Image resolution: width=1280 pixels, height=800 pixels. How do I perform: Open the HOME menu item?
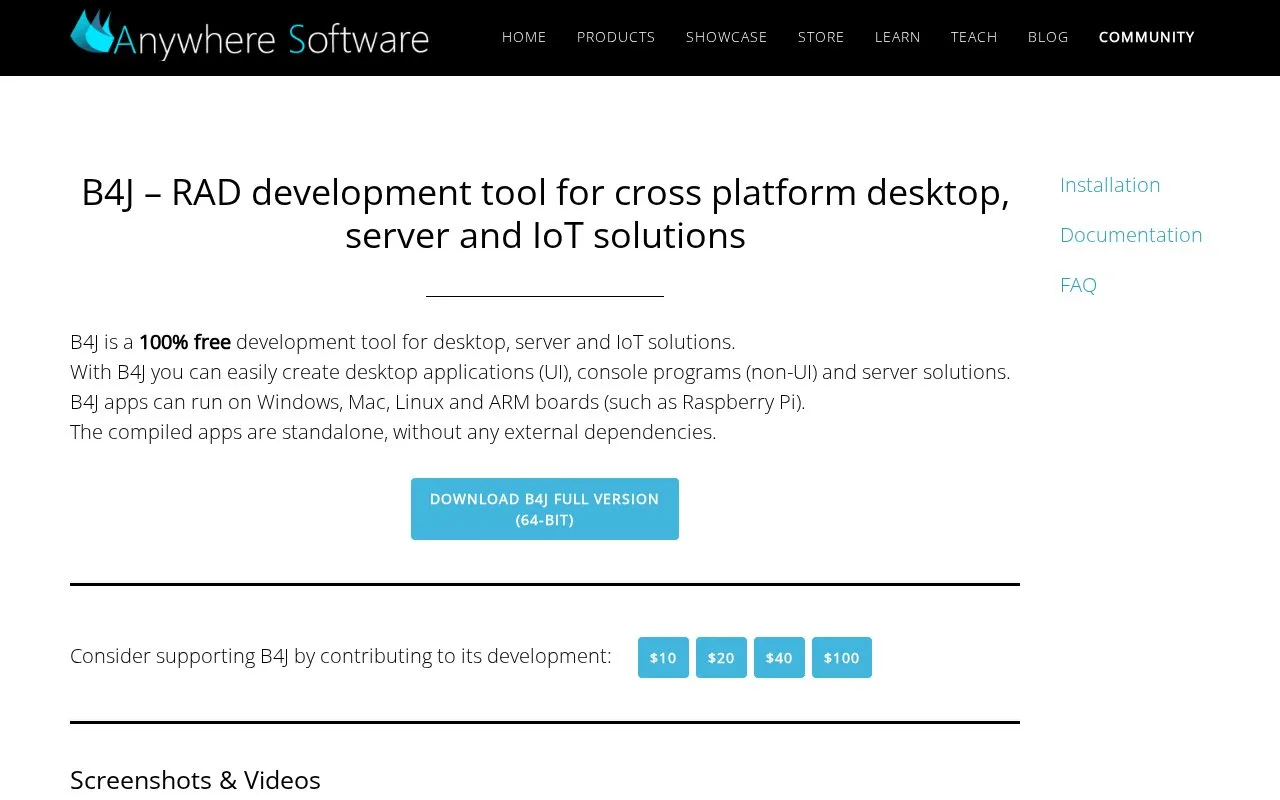[x=524, y=37]
